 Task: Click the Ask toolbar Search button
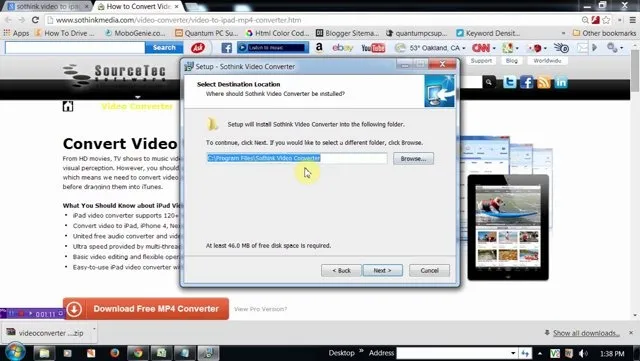(x=164, y=48)
